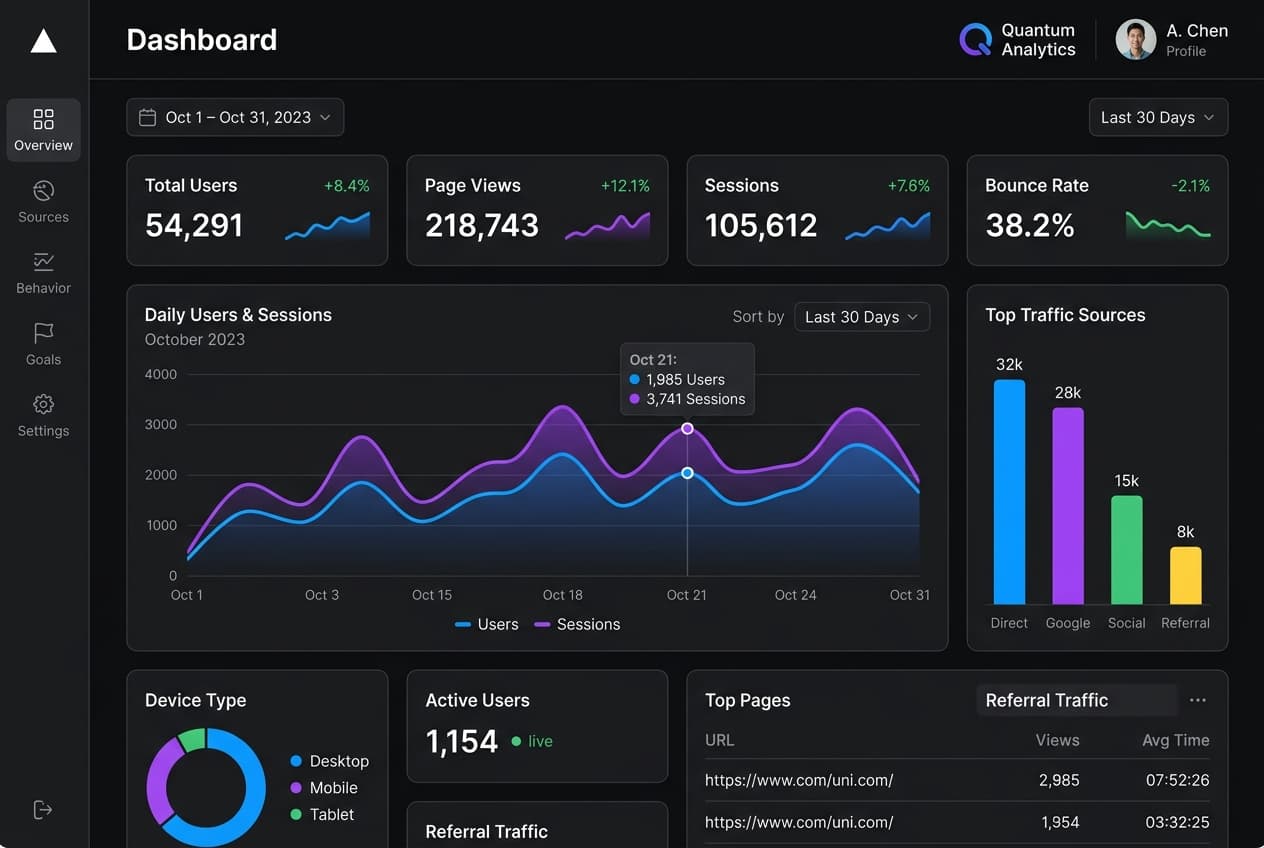Click the URL column header

coord(719,740)
